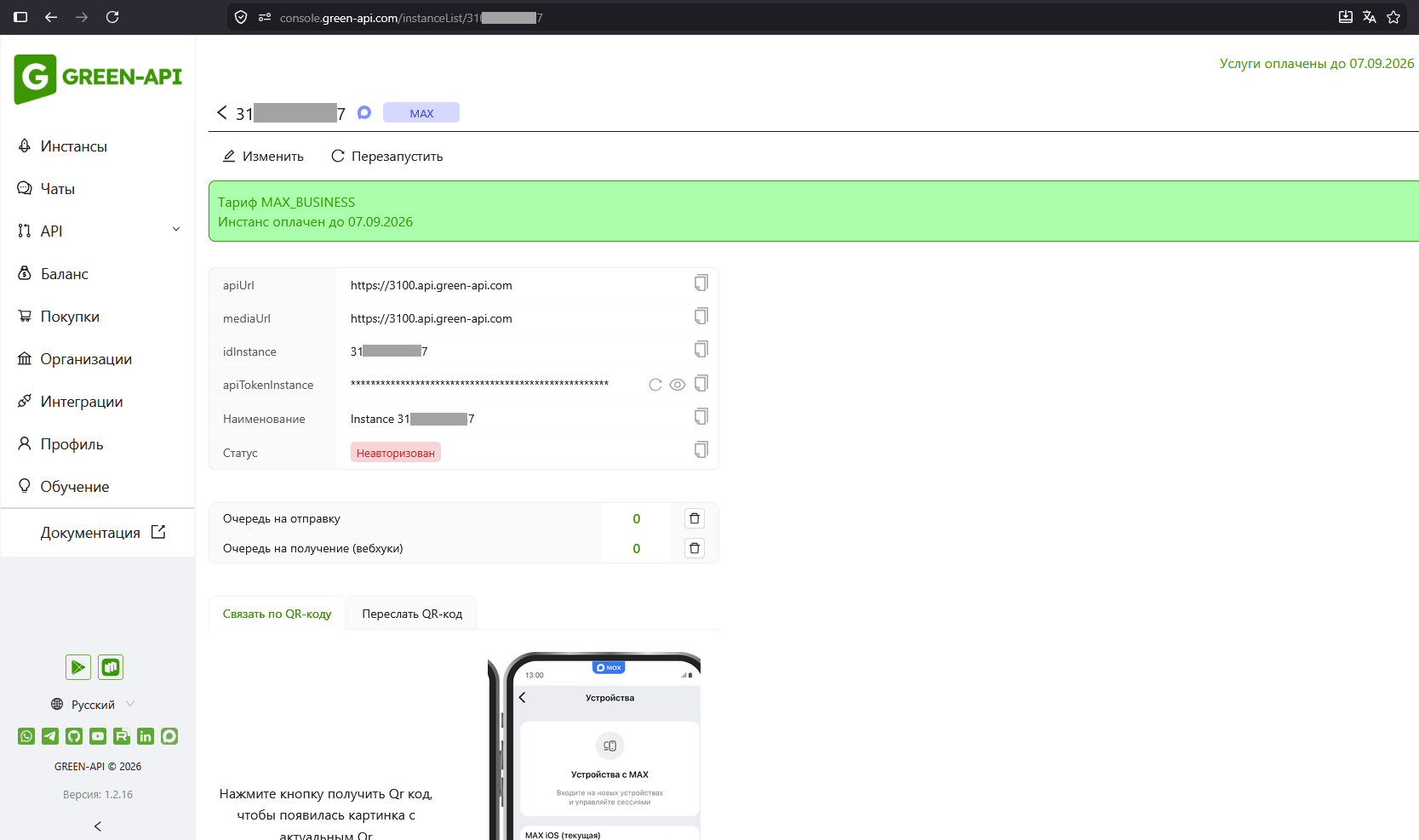Screen dimensions: 1419x840
Task: Show the hidden apiTokenInstance with the eye icon
Action: 678,385
